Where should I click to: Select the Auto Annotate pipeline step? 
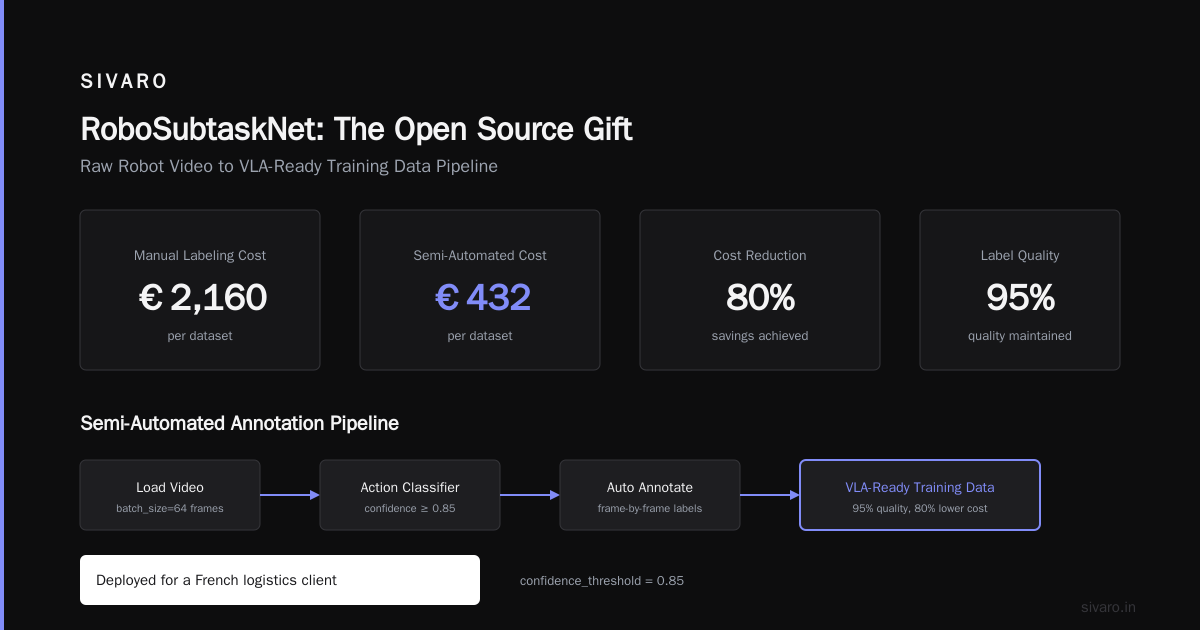650,495
